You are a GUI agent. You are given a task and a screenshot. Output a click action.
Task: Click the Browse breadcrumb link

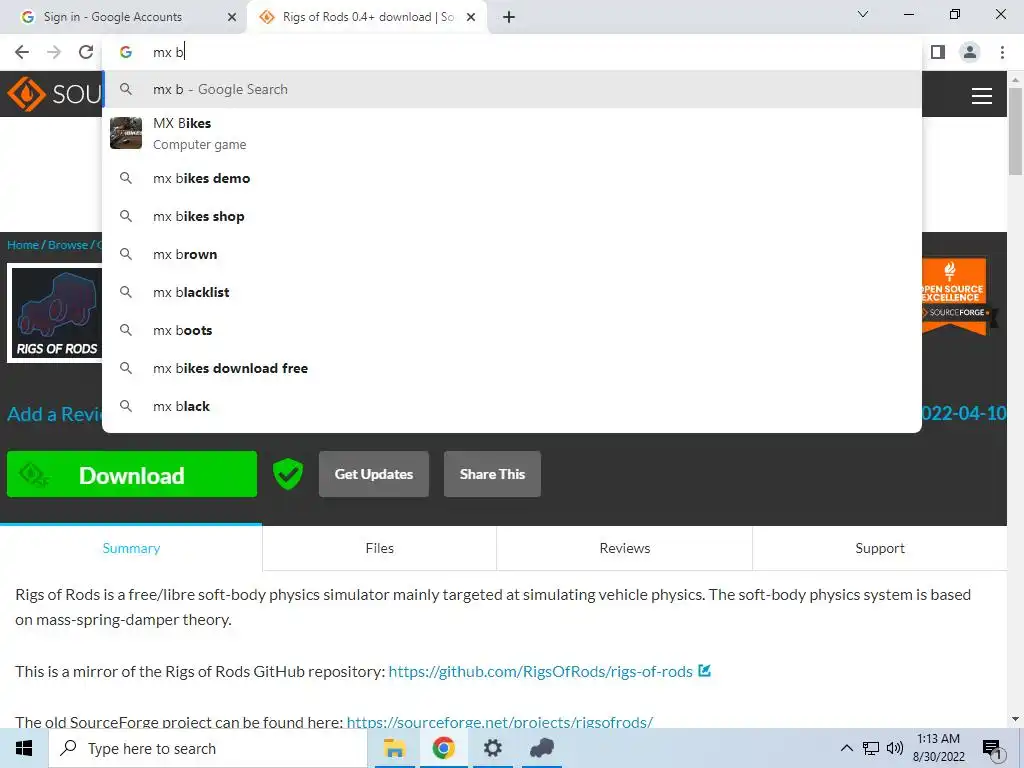[x=67, y=245]
